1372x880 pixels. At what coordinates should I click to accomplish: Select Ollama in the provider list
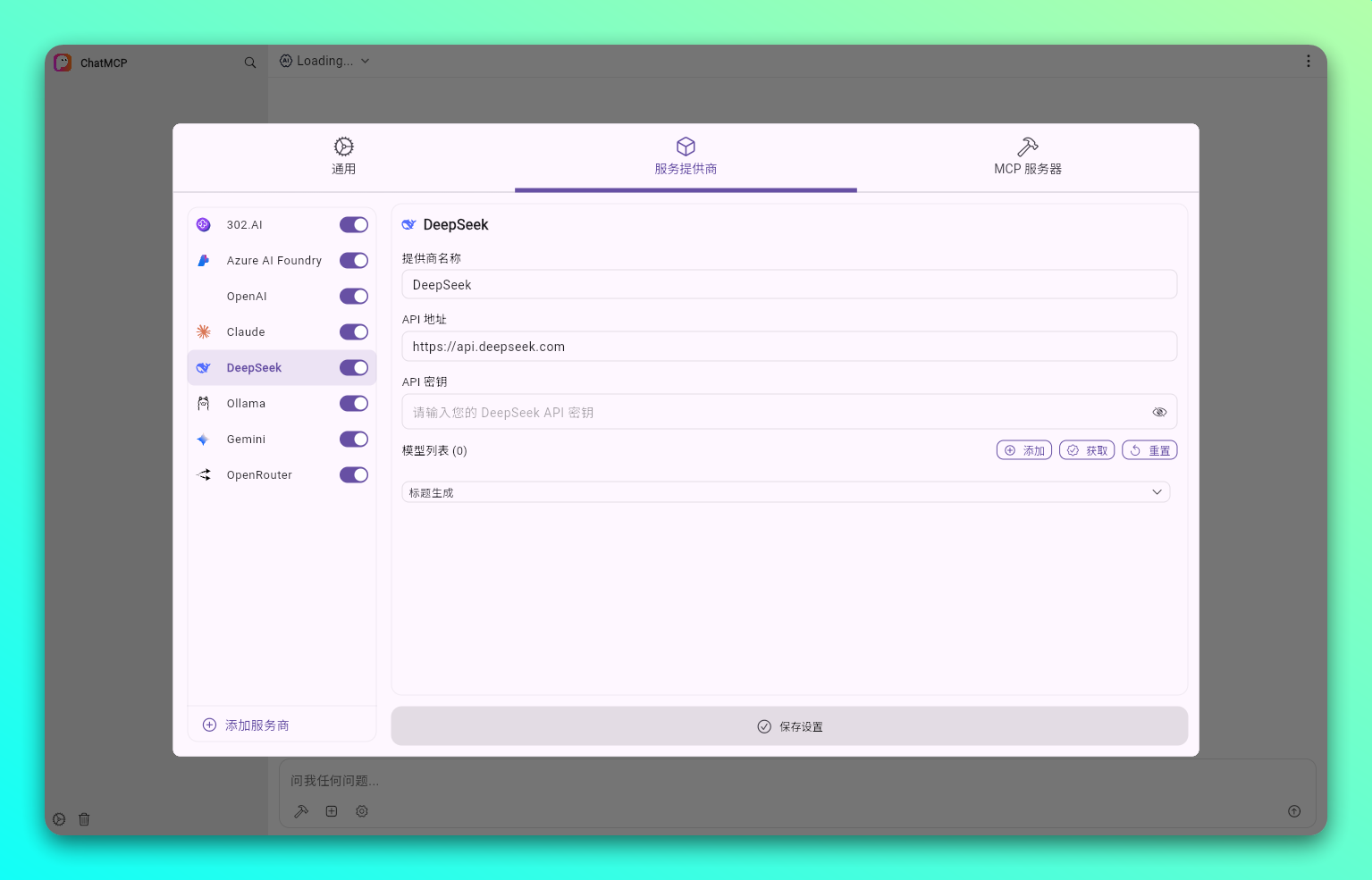tap(246, 404)
